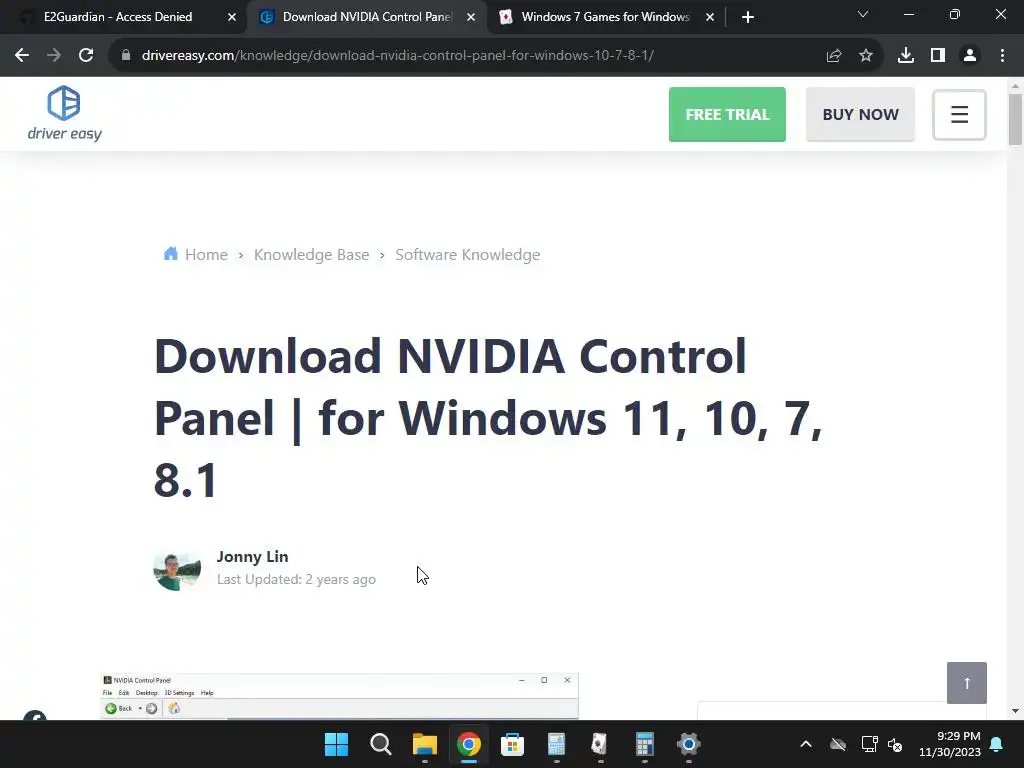Bookmark this page with the star icon
Screen dimensions: 1024x768
(866, 56)
